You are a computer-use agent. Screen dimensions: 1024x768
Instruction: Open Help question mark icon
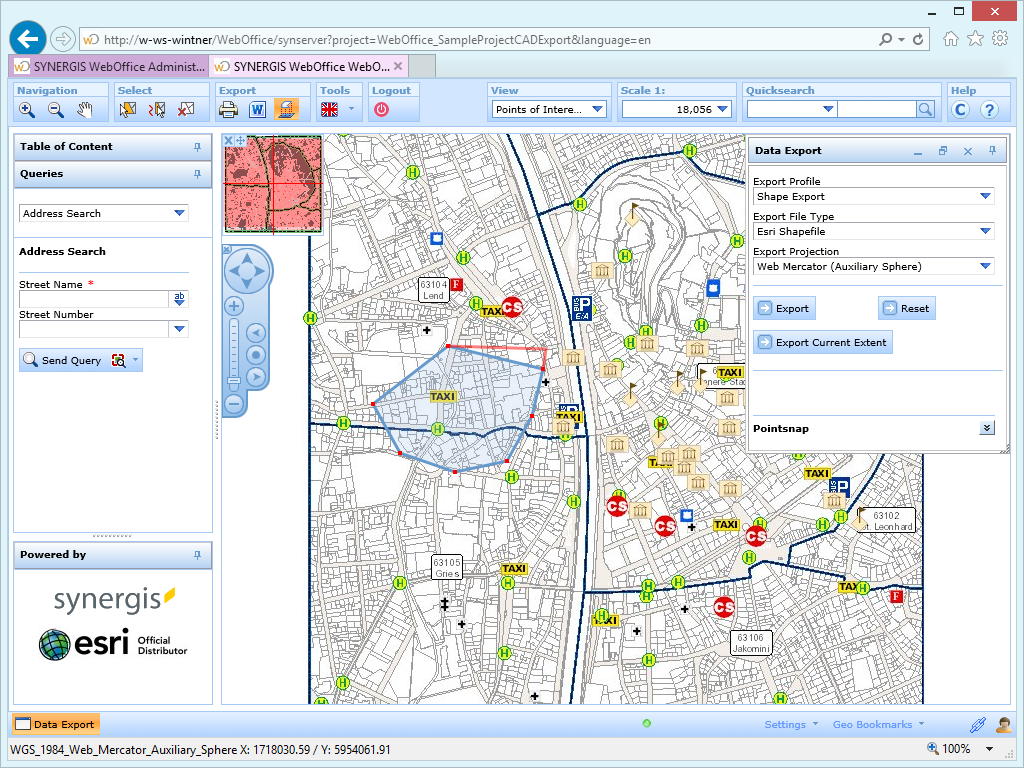click(x=989, y=110)
